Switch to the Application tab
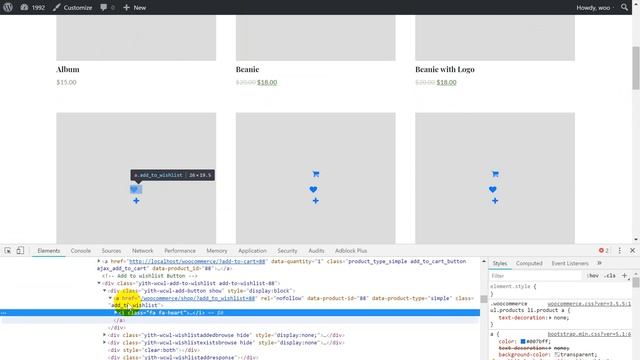This screenshot has width=640, height=360. [252, 251]
